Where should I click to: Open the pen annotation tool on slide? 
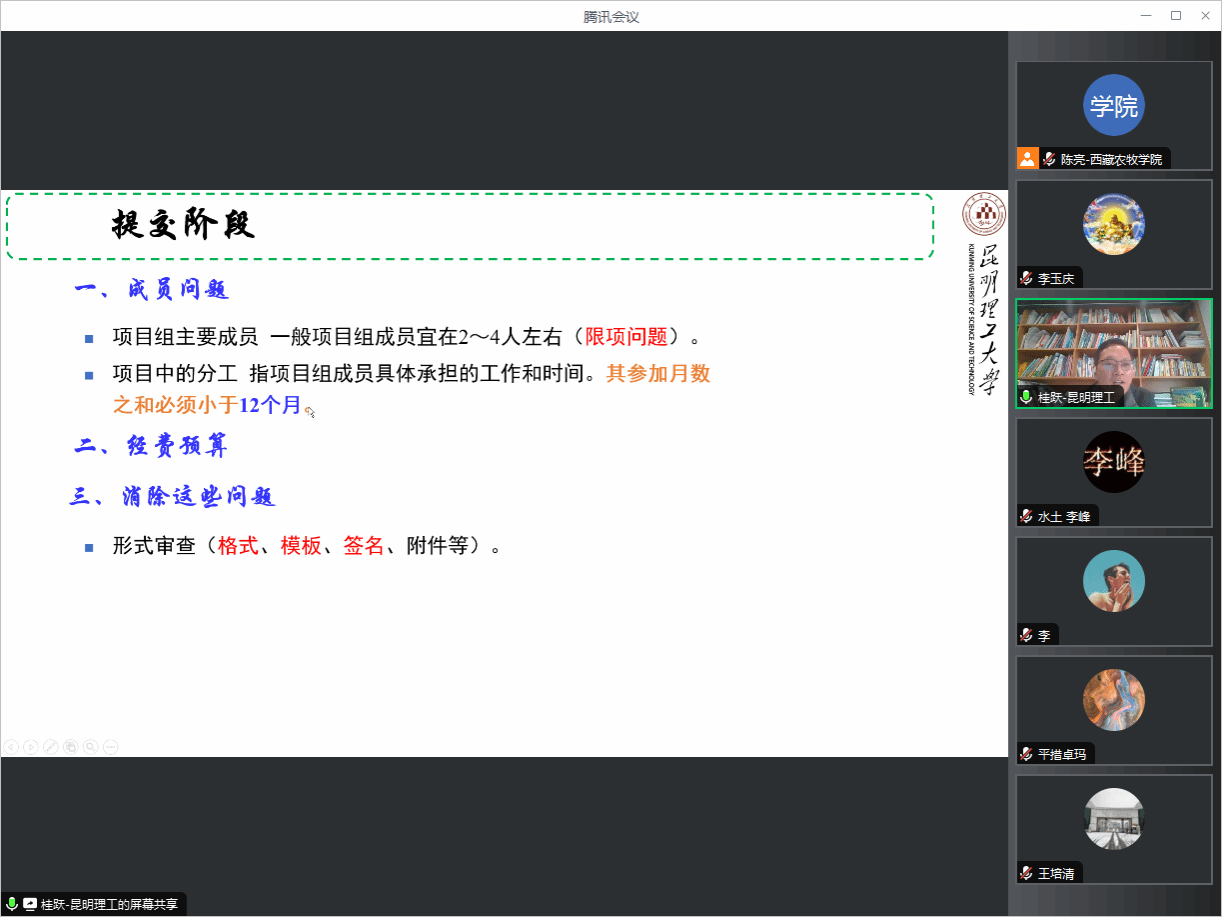pyautogui.click(x=51, y=746)
